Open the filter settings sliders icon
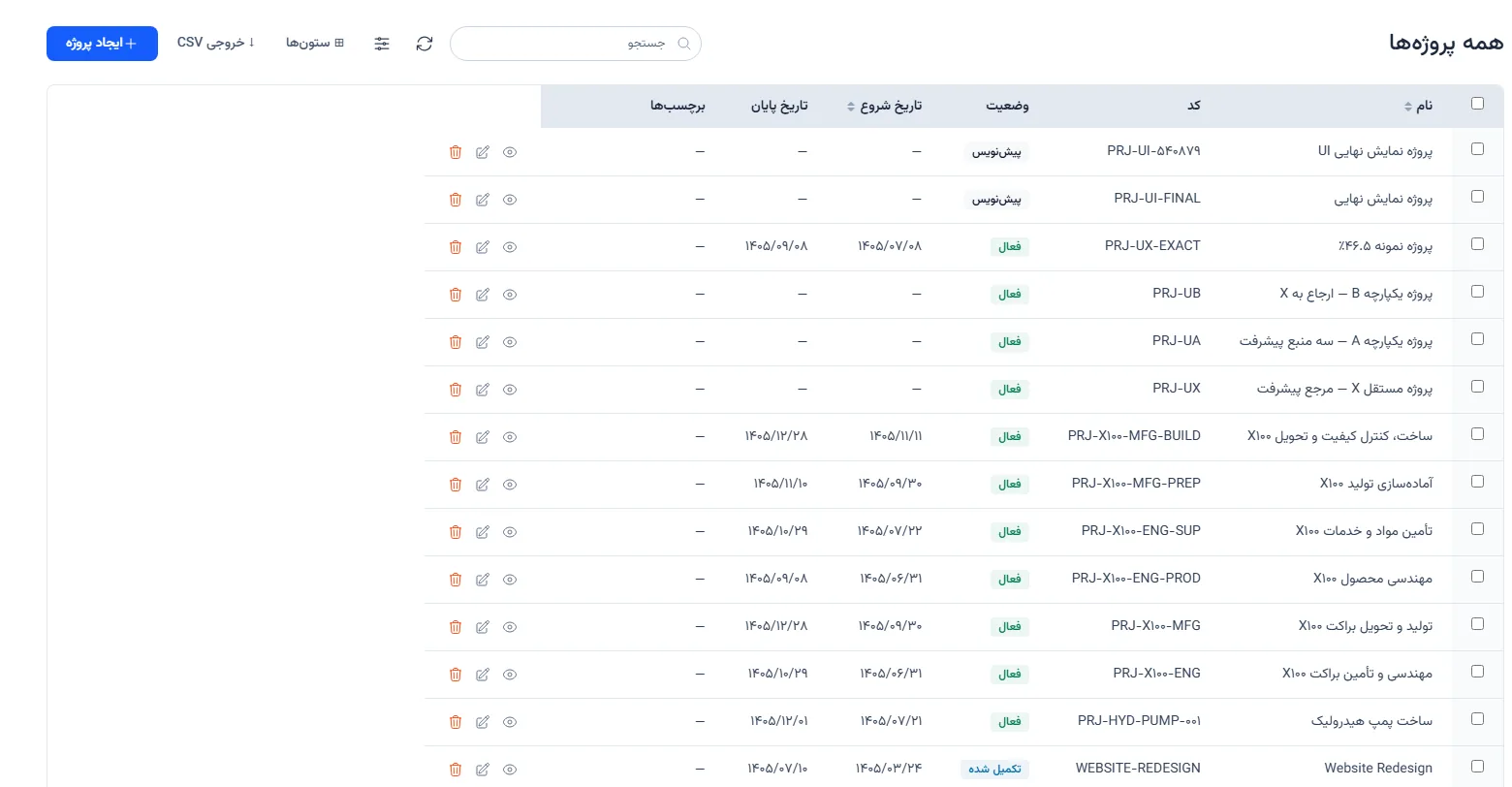 click(382, 44)
